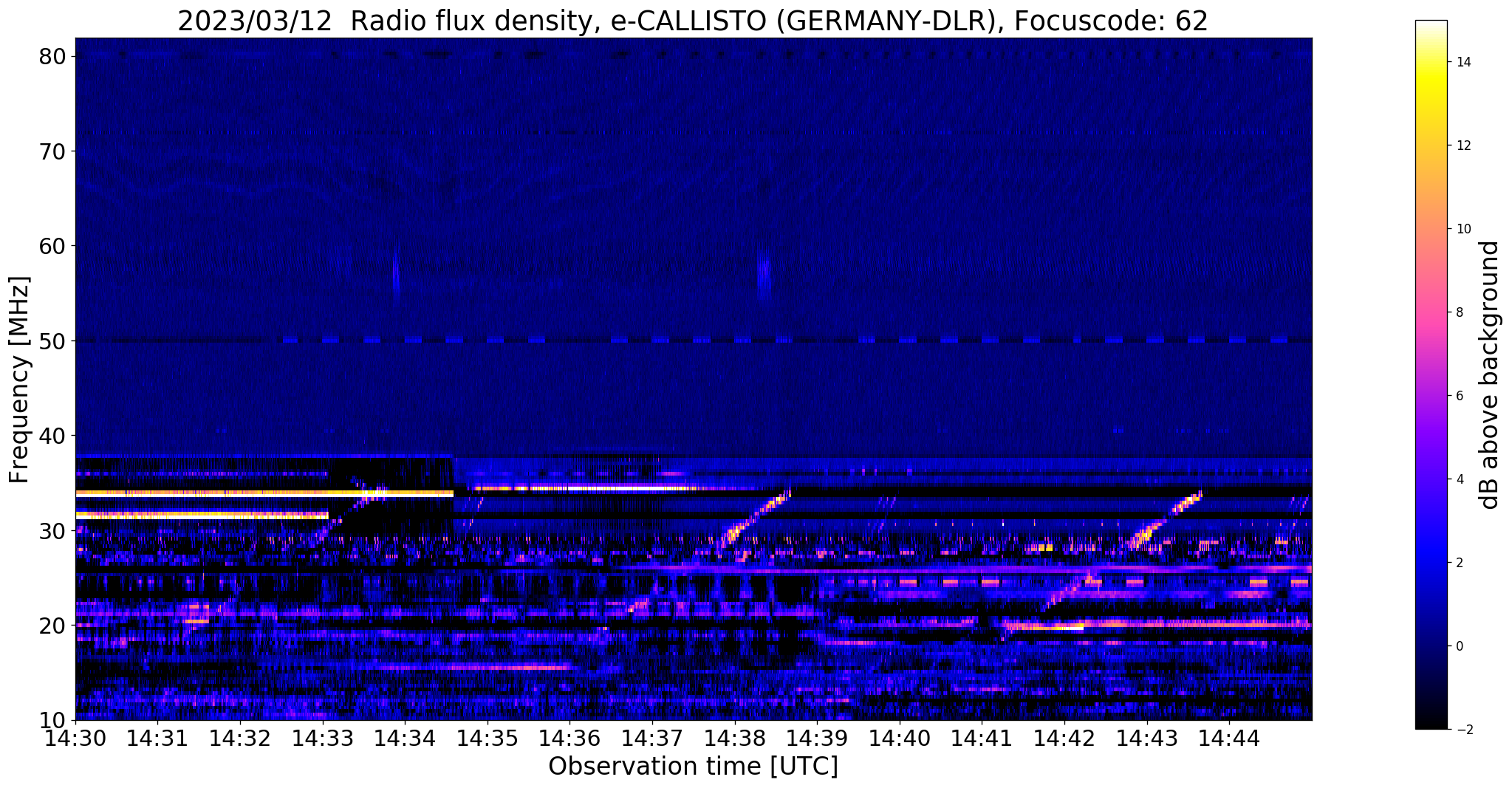Click the 'dB above background' colorbar label
This screenshot has height=788, width=1512.
(1490, 374)
